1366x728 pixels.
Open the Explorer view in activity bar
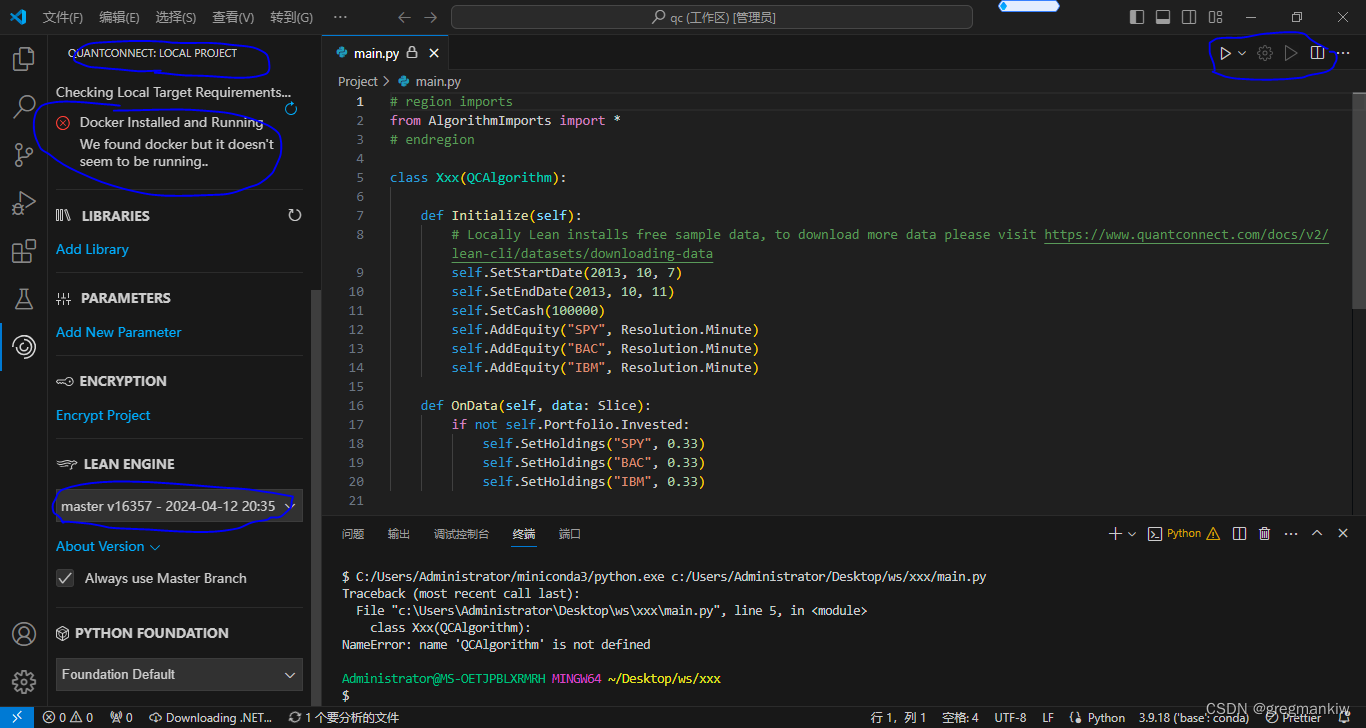point(23,59)
